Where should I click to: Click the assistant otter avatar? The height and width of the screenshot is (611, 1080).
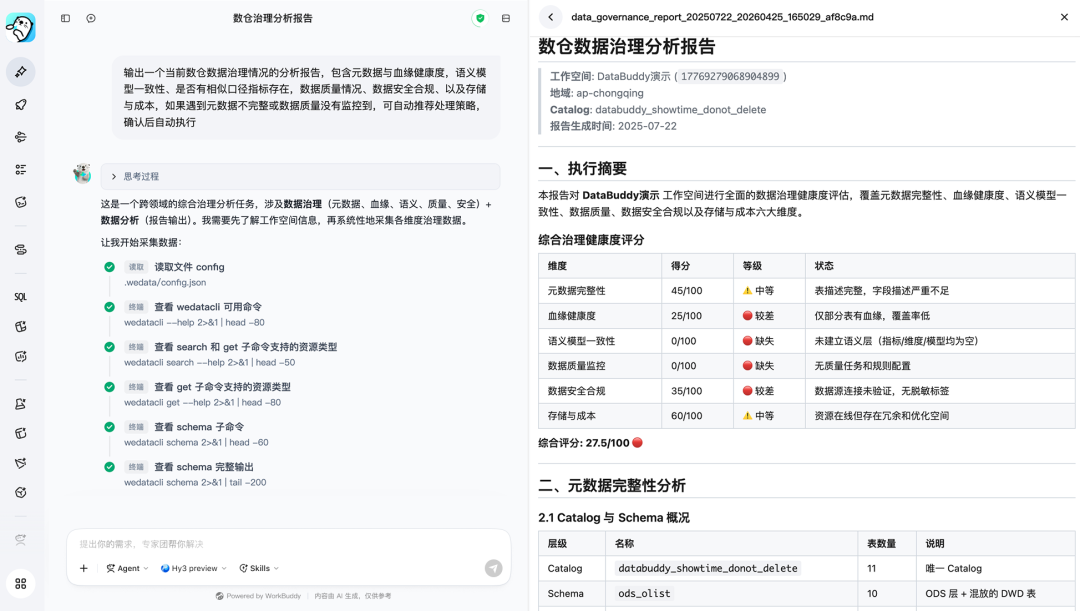(x=83, y=174)
